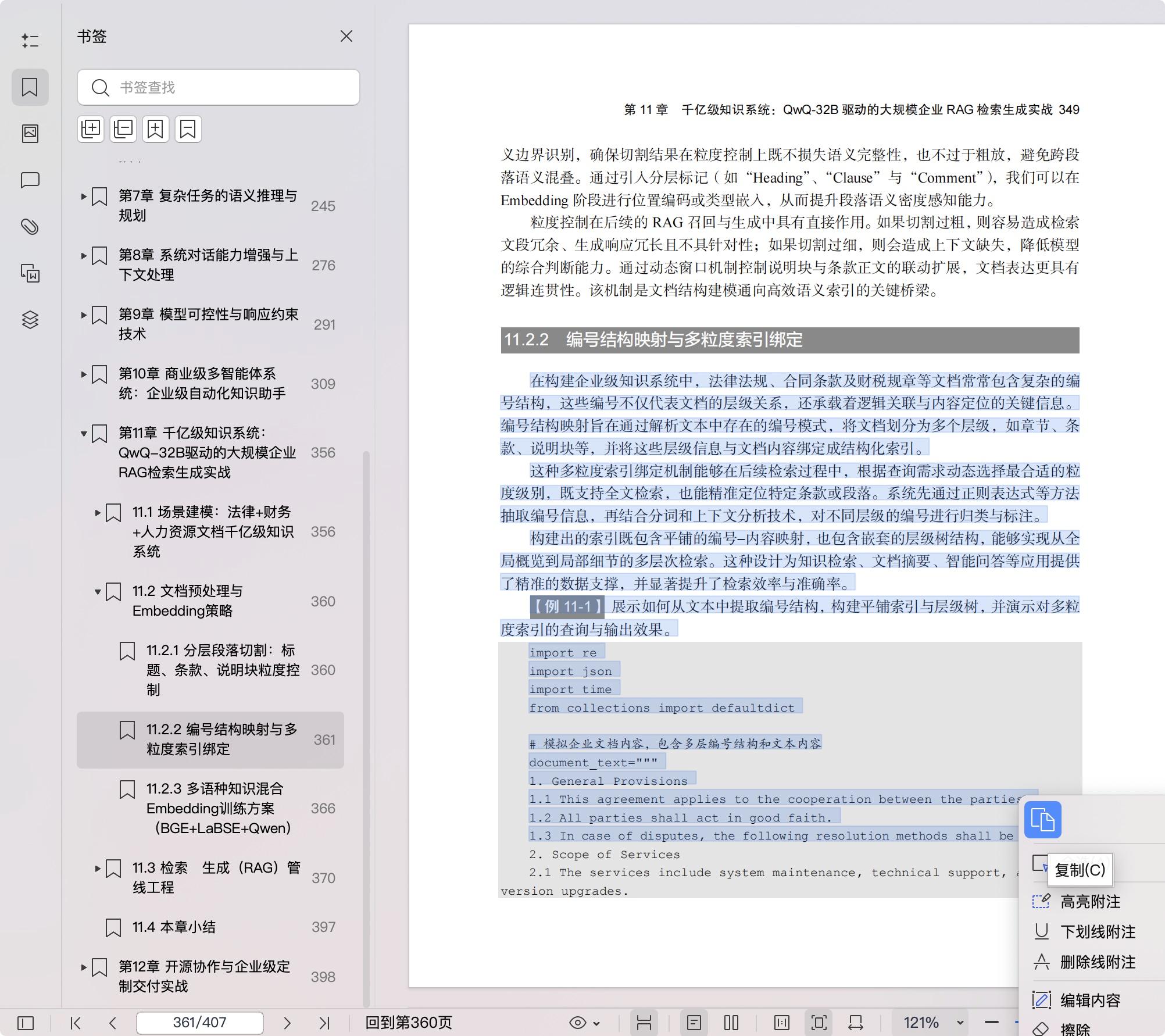Open the thumbnails panel in sidebar
This screenshot has height=1036, width=1165.
click(x=30, y=134)
